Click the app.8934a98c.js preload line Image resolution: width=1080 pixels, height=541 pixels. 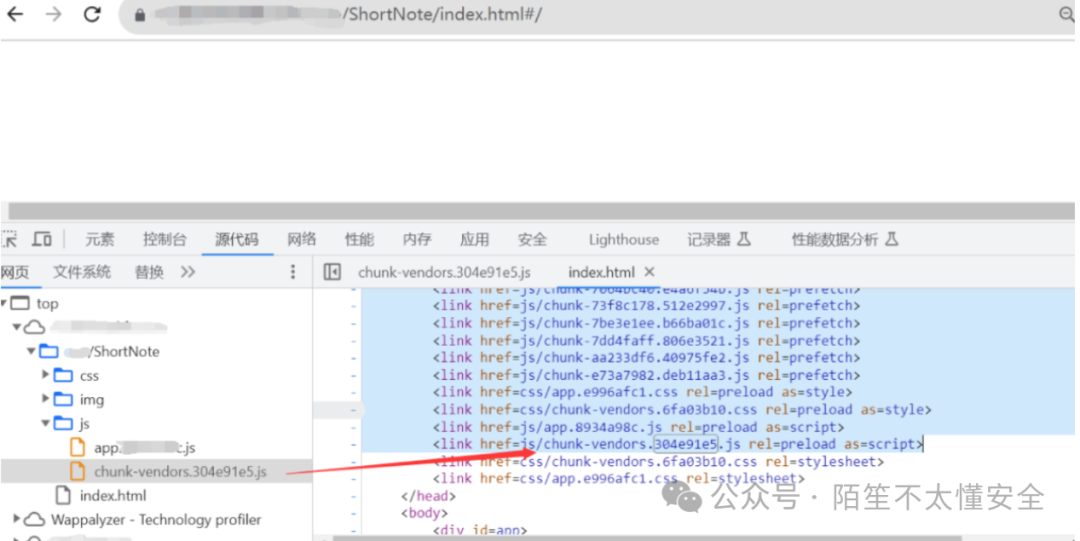[x=638, y=427]
